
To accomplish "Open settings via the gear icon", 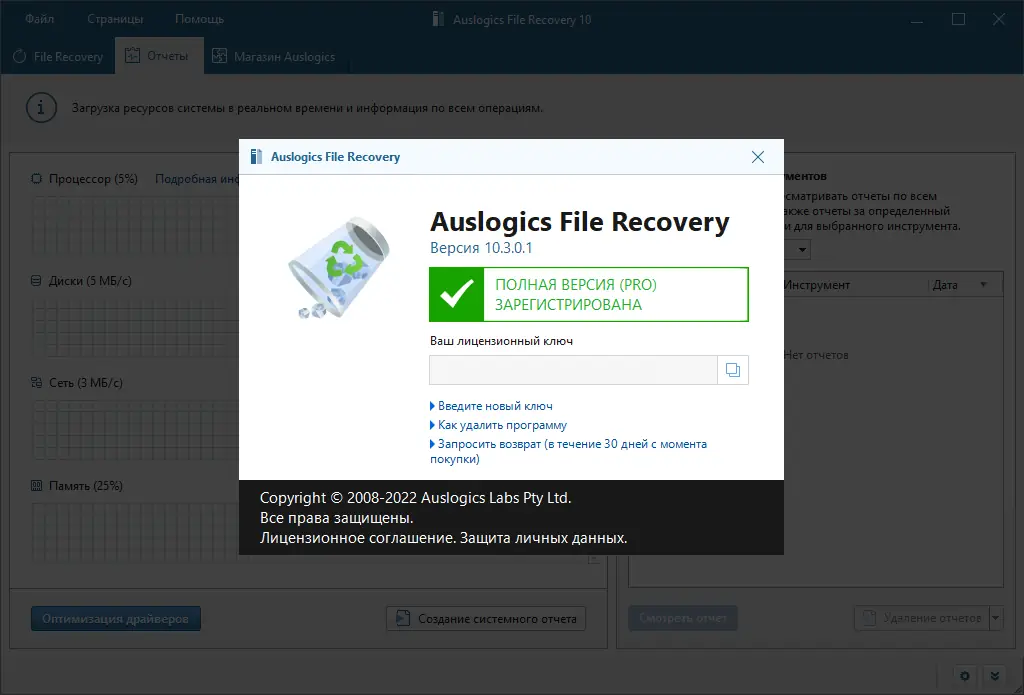I will [964, 676].
